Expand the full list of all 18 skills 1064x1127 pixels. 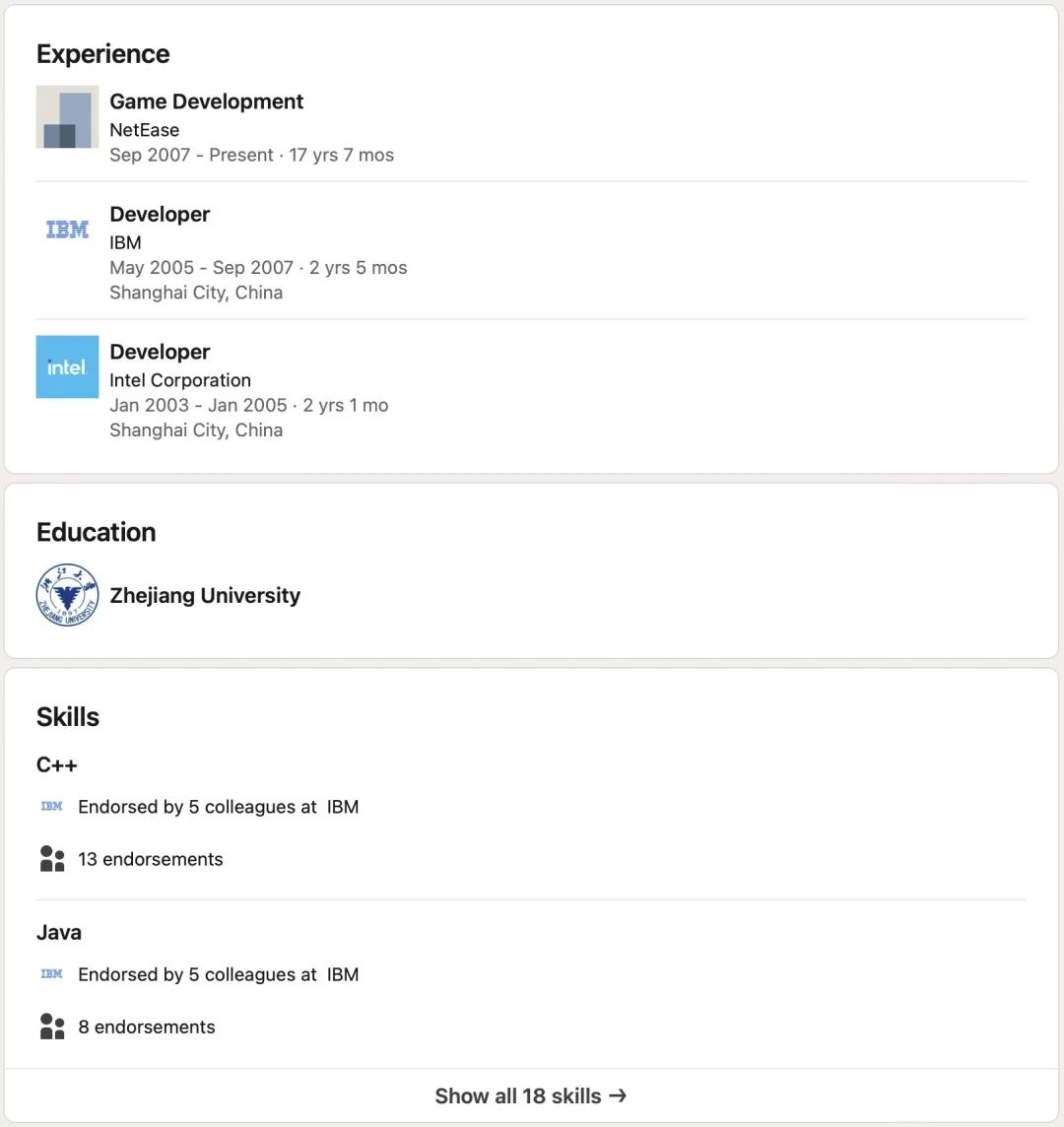click(531, 1096)
